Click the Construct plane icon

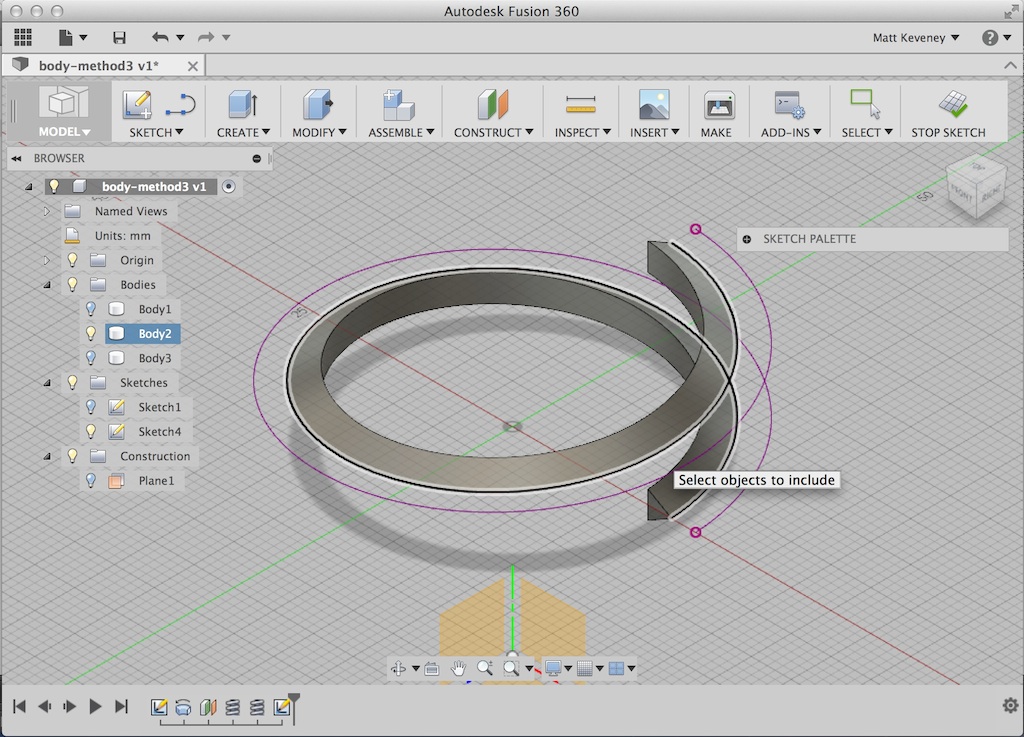[493, 105]
